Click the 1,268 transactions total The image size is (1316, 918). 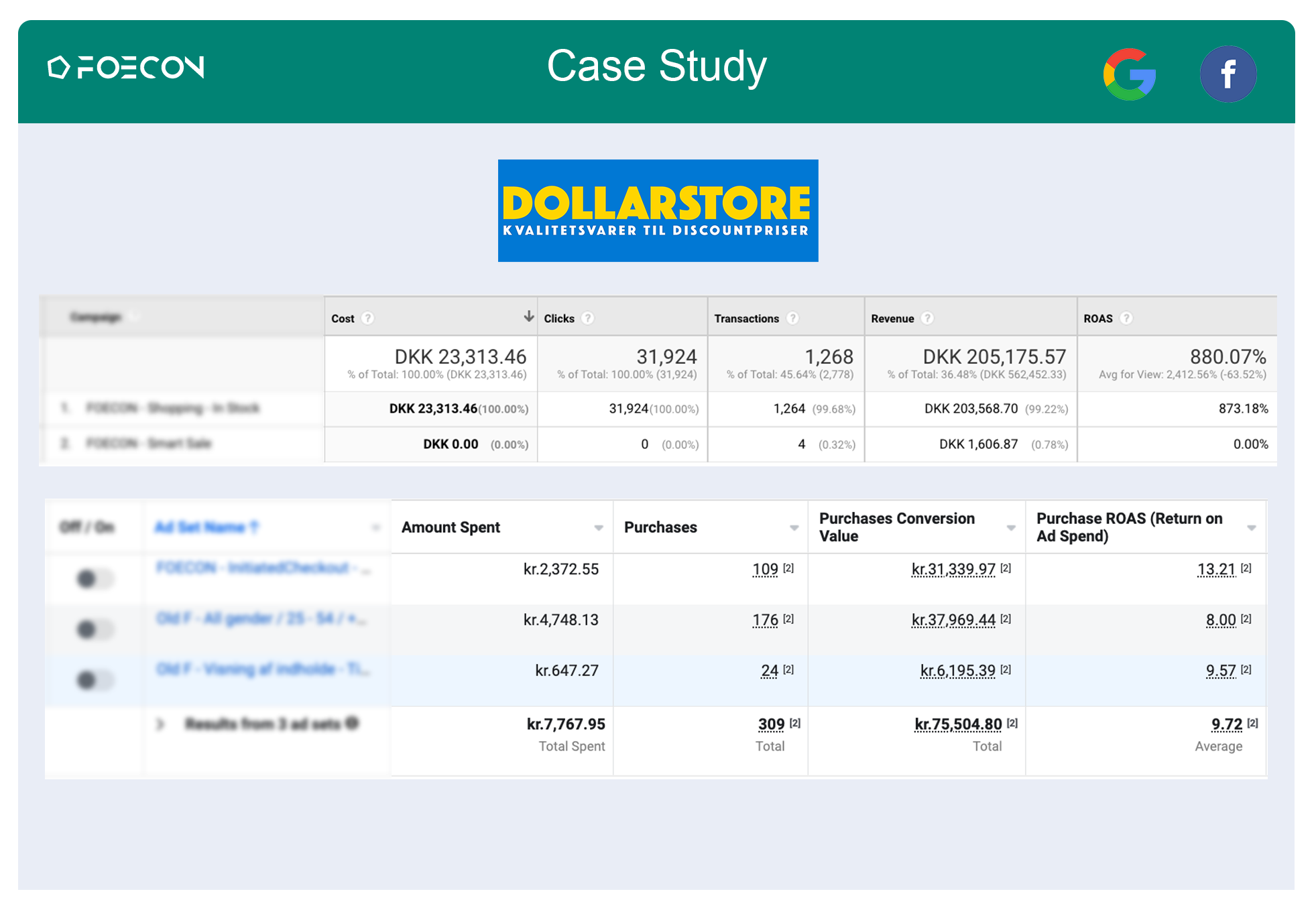coord(829,356)
